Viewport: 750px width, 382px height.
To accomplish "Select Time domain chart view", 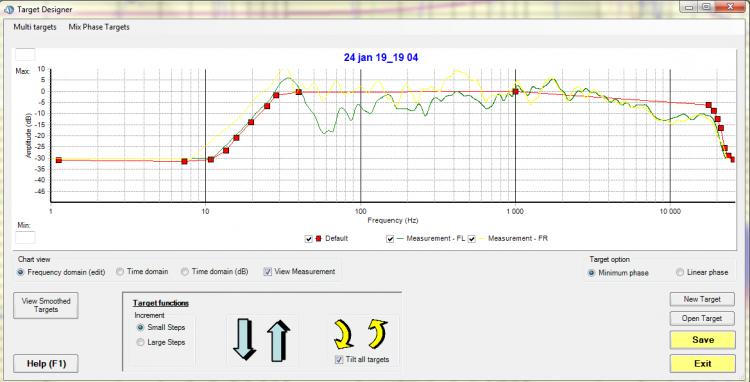I will (142, 272).
